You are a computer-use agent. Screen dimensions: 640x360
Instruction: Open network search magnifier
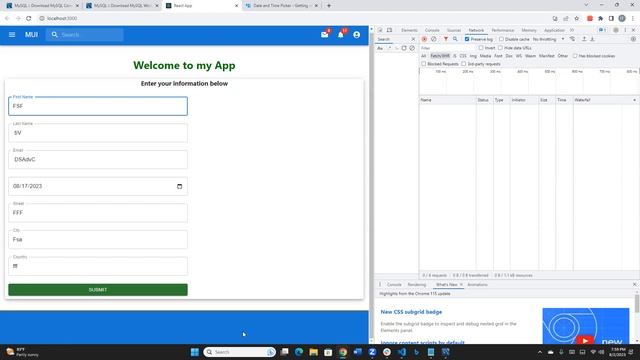455,39
